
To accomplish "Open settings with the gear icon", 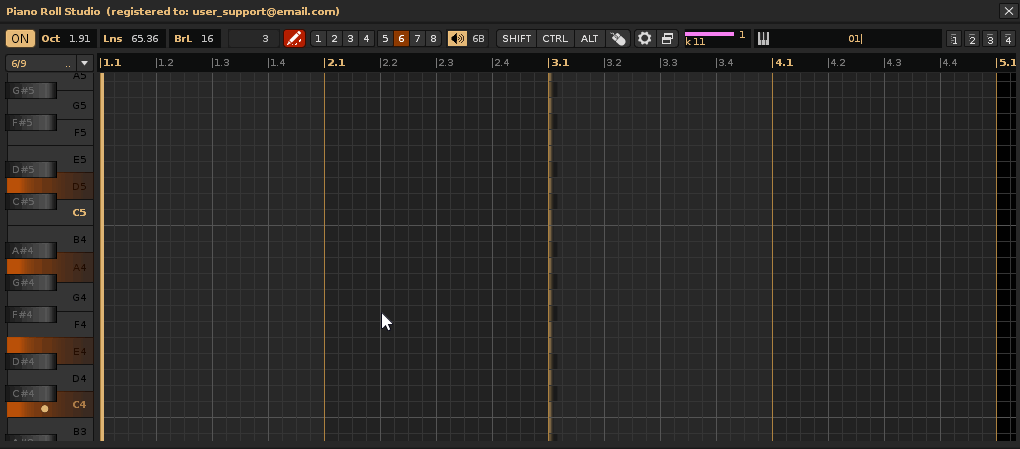I will 645,39.
